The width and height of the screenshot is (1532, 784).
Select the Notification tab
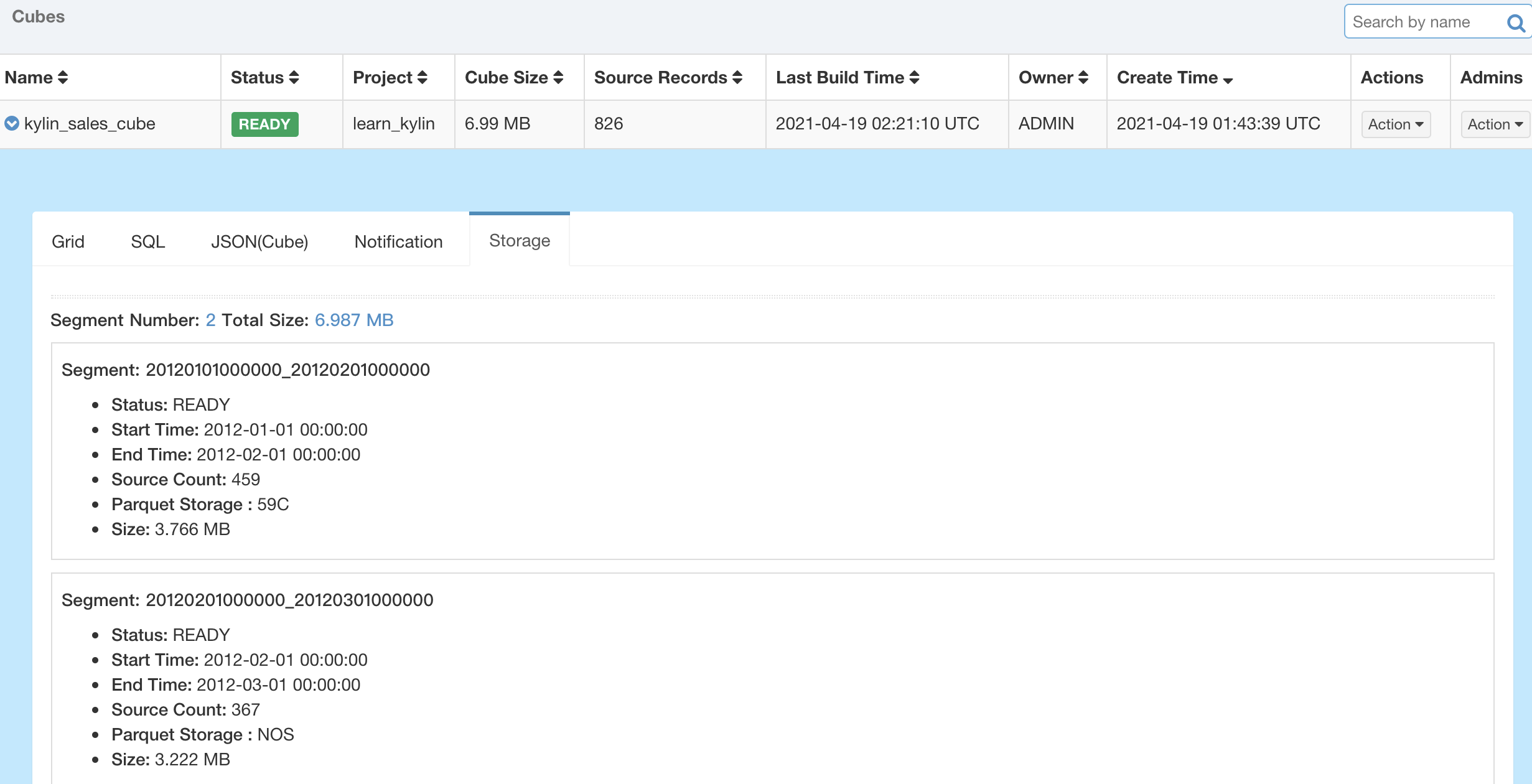click(398, 241)
